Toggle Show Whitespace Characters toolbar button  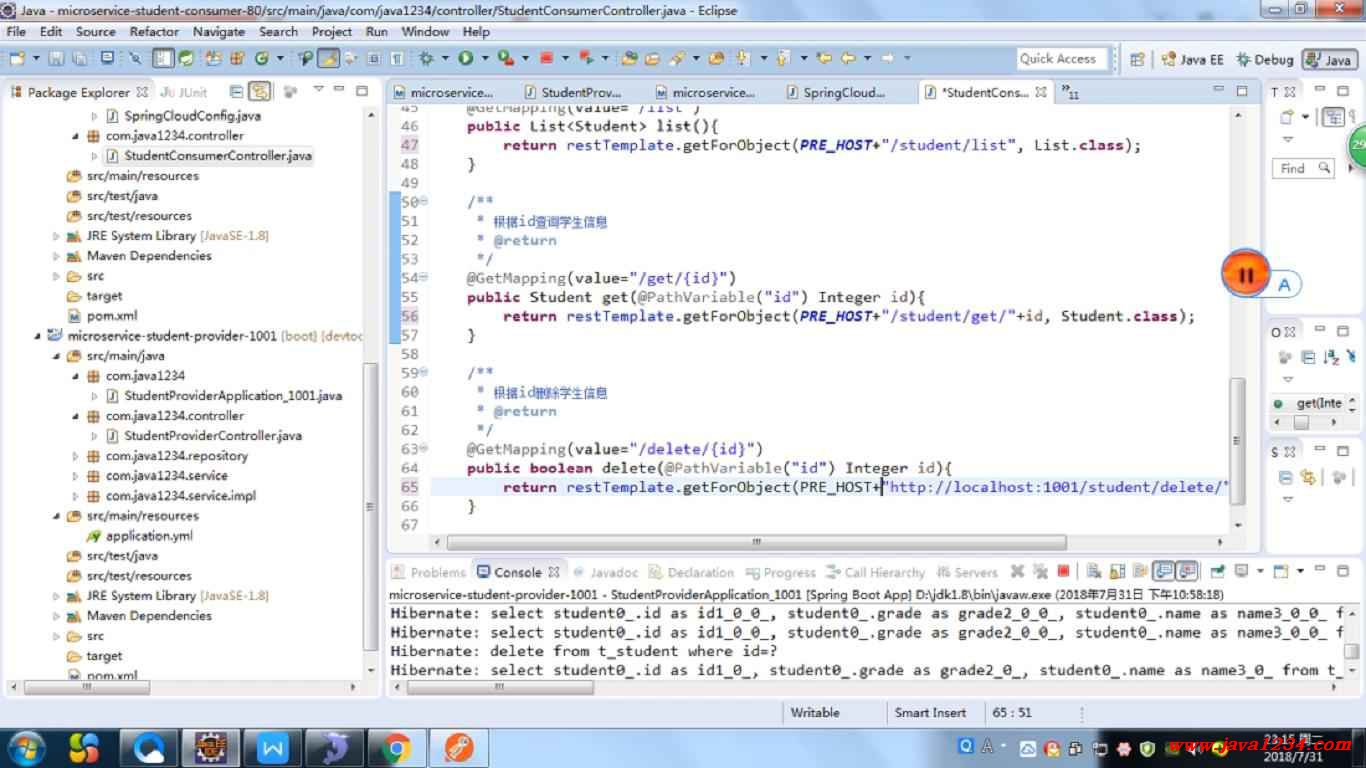[x=398, y=58]
